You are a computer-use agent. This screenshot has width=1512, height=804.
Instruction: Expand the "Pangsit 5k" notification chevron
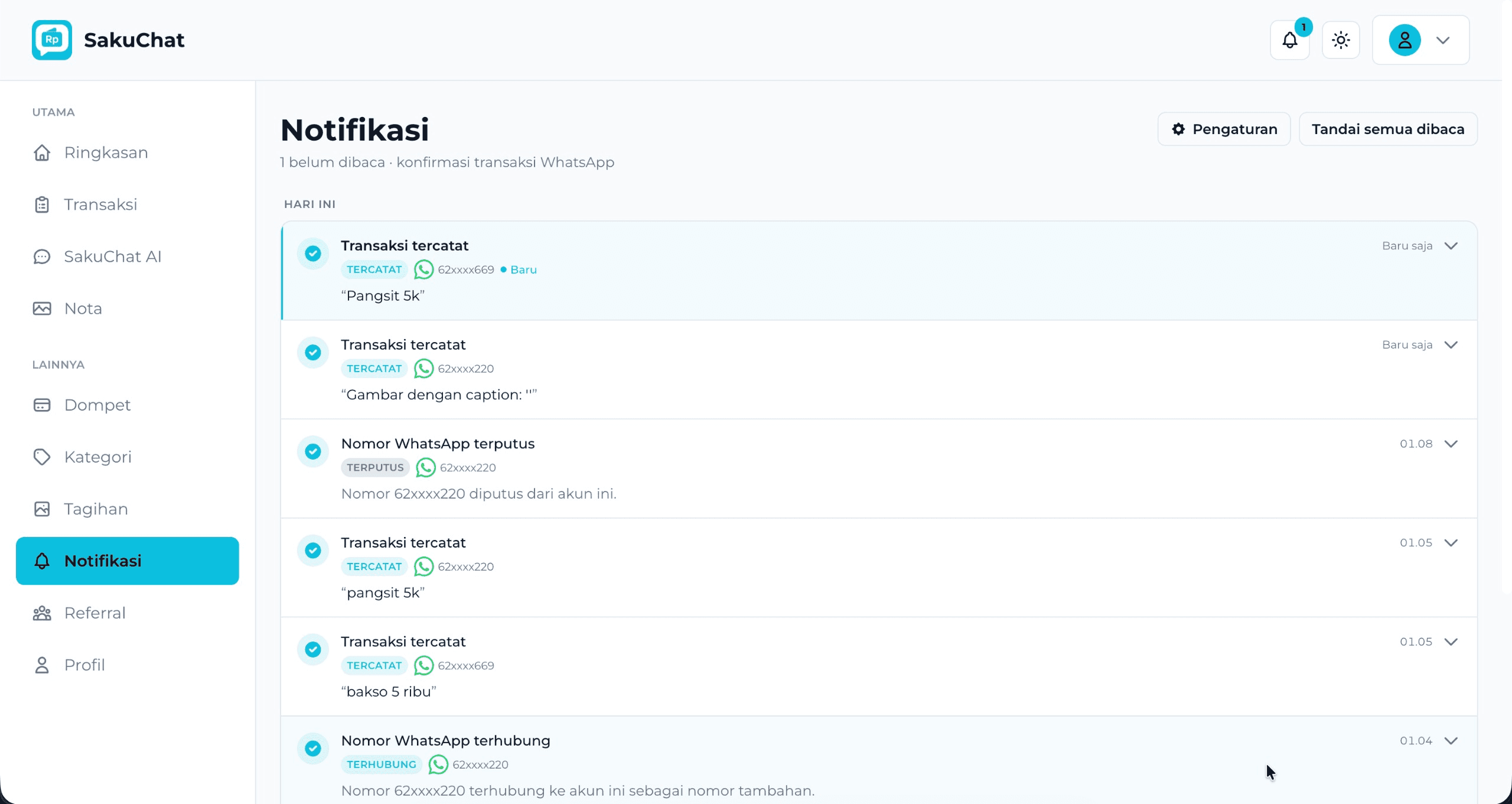click(1451, 246)
